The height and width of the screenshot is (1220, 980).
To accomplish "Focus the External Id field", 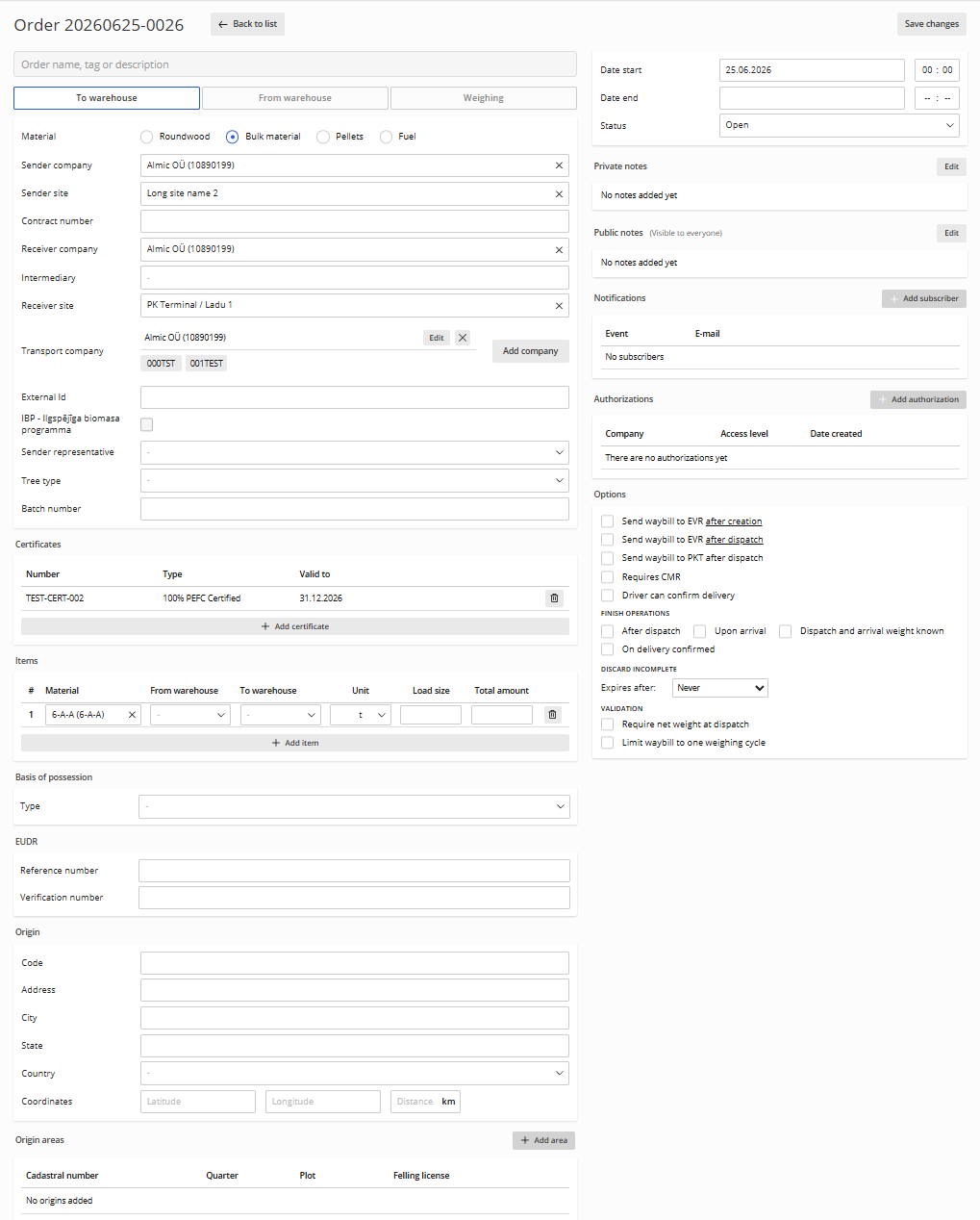I will [x=355, y=397].
